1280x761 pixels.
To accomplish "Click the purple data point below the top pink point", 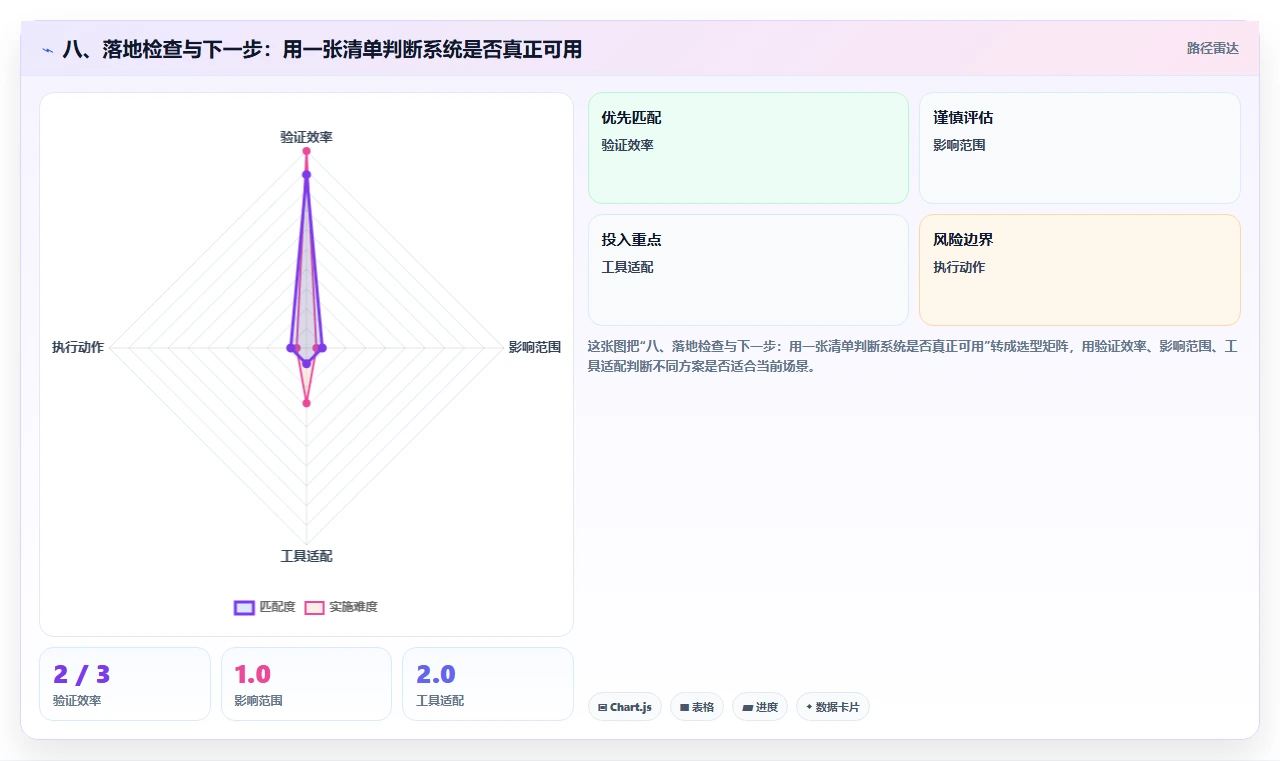I will (306, 174).
